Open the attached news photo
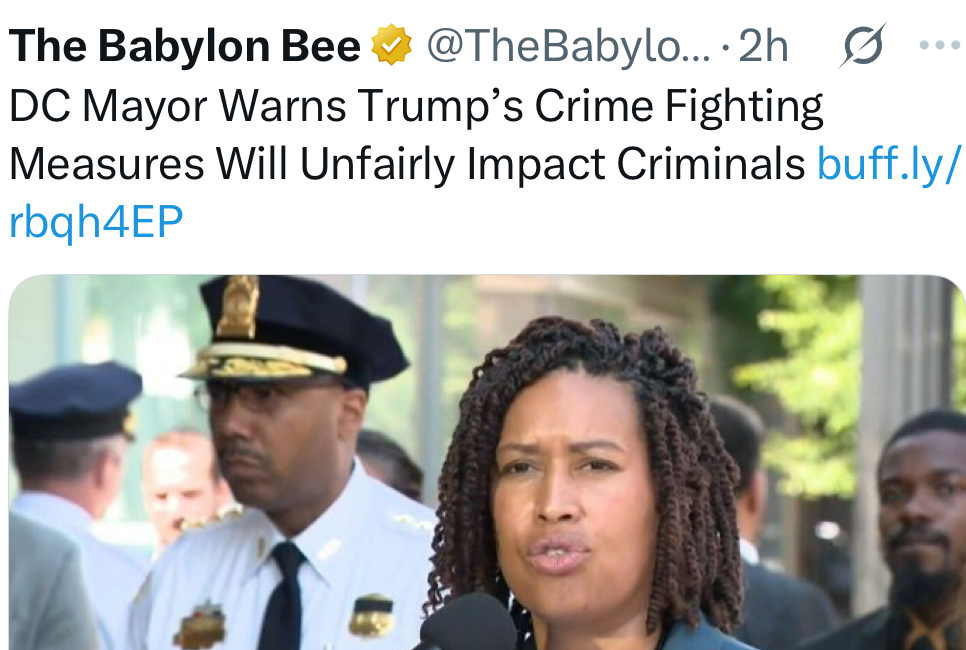Viewport: 966px width, 650px height. tap(487, 462)
